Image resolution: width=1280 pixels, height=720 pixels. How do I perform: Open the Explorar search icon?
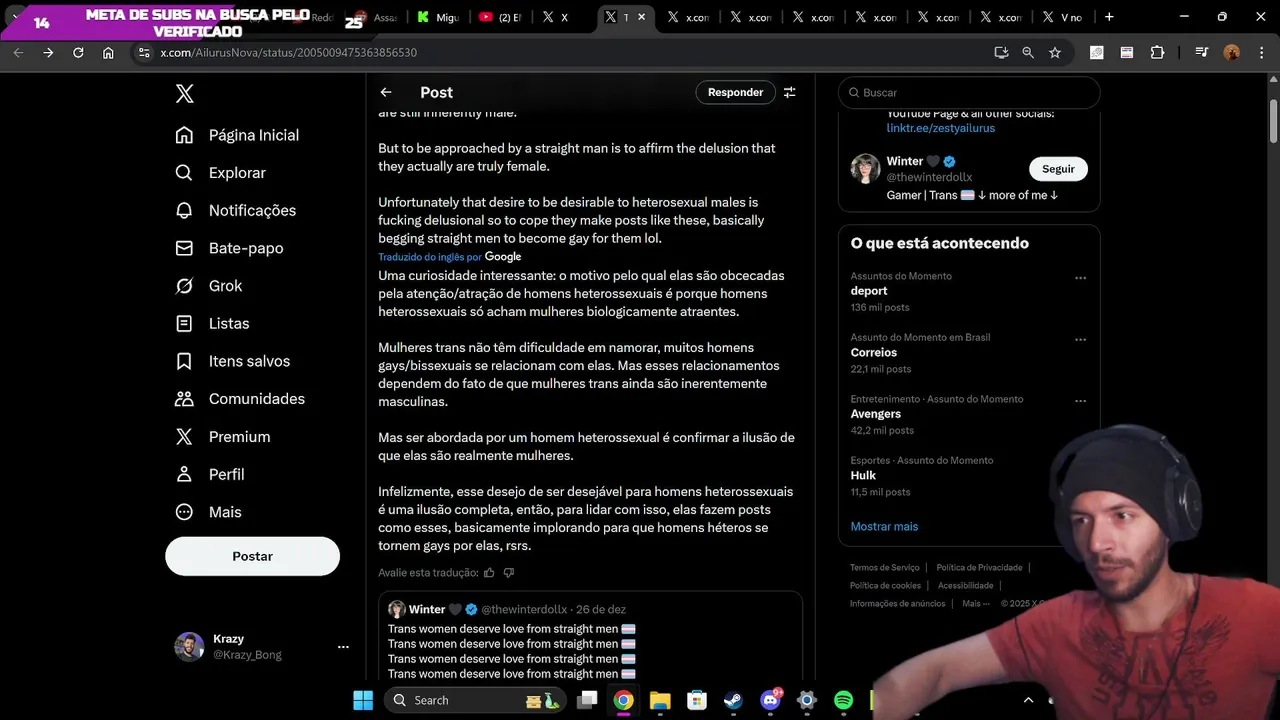coord(184,173)
